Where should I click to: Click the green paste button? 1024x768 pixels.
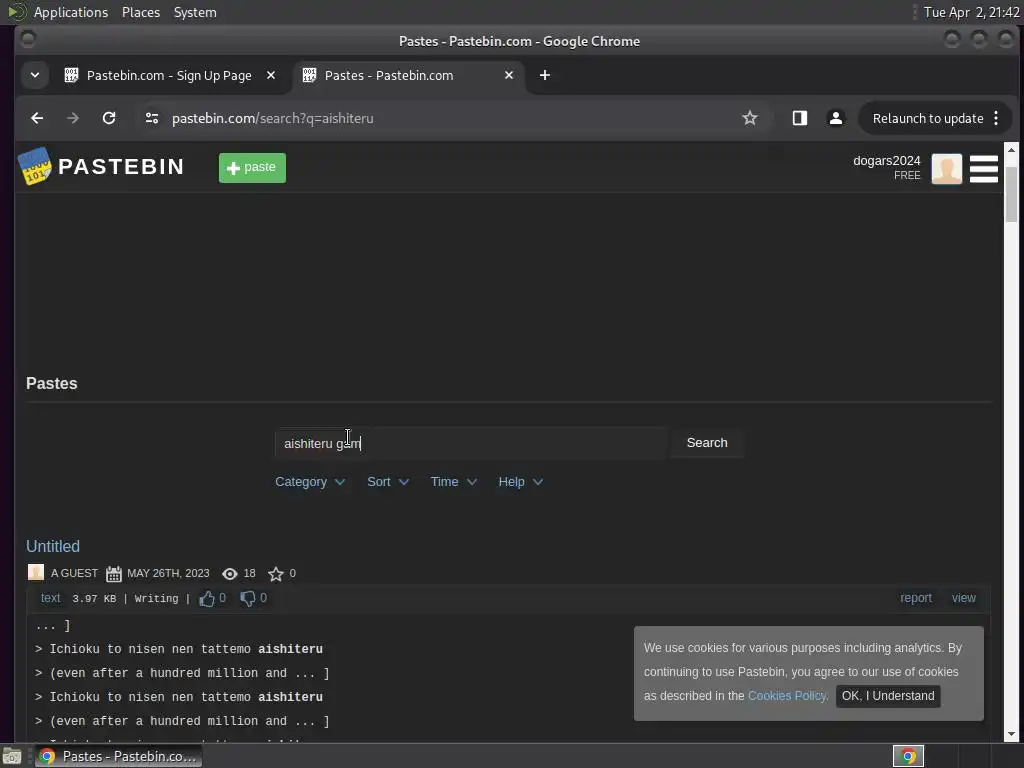coord(252,168)
